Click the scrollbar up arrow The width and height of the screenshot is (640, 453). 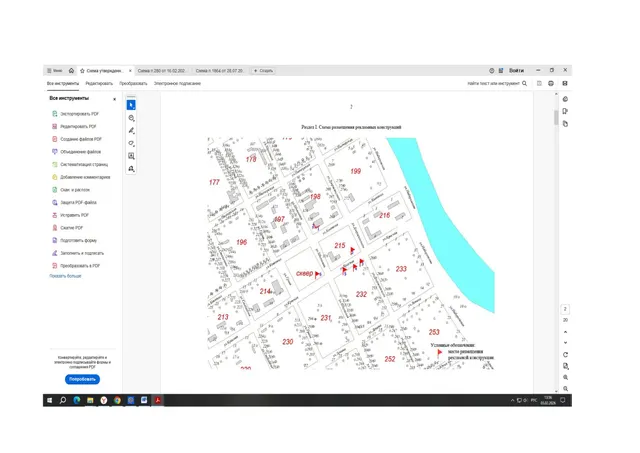(556, 94)
